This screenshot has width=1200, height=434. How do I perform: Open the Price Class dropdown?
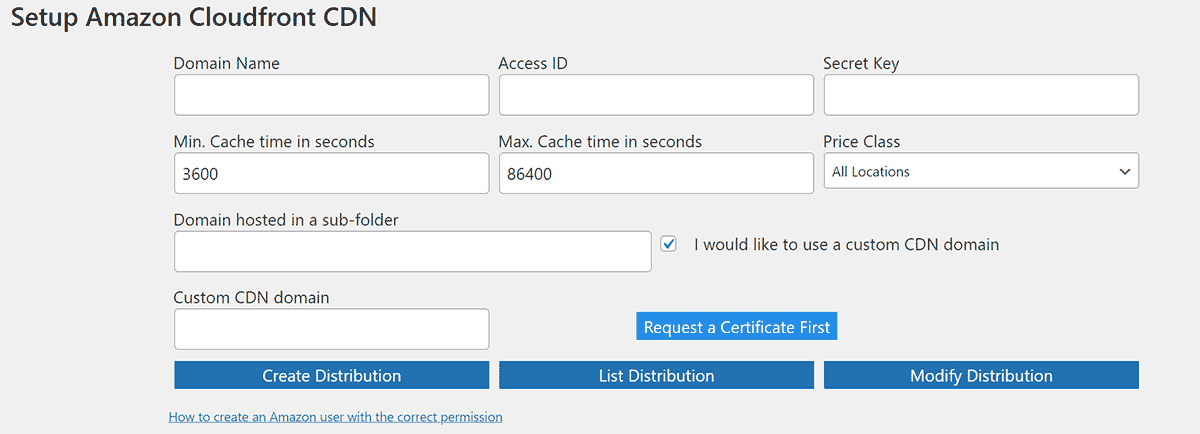pos(981,171)
